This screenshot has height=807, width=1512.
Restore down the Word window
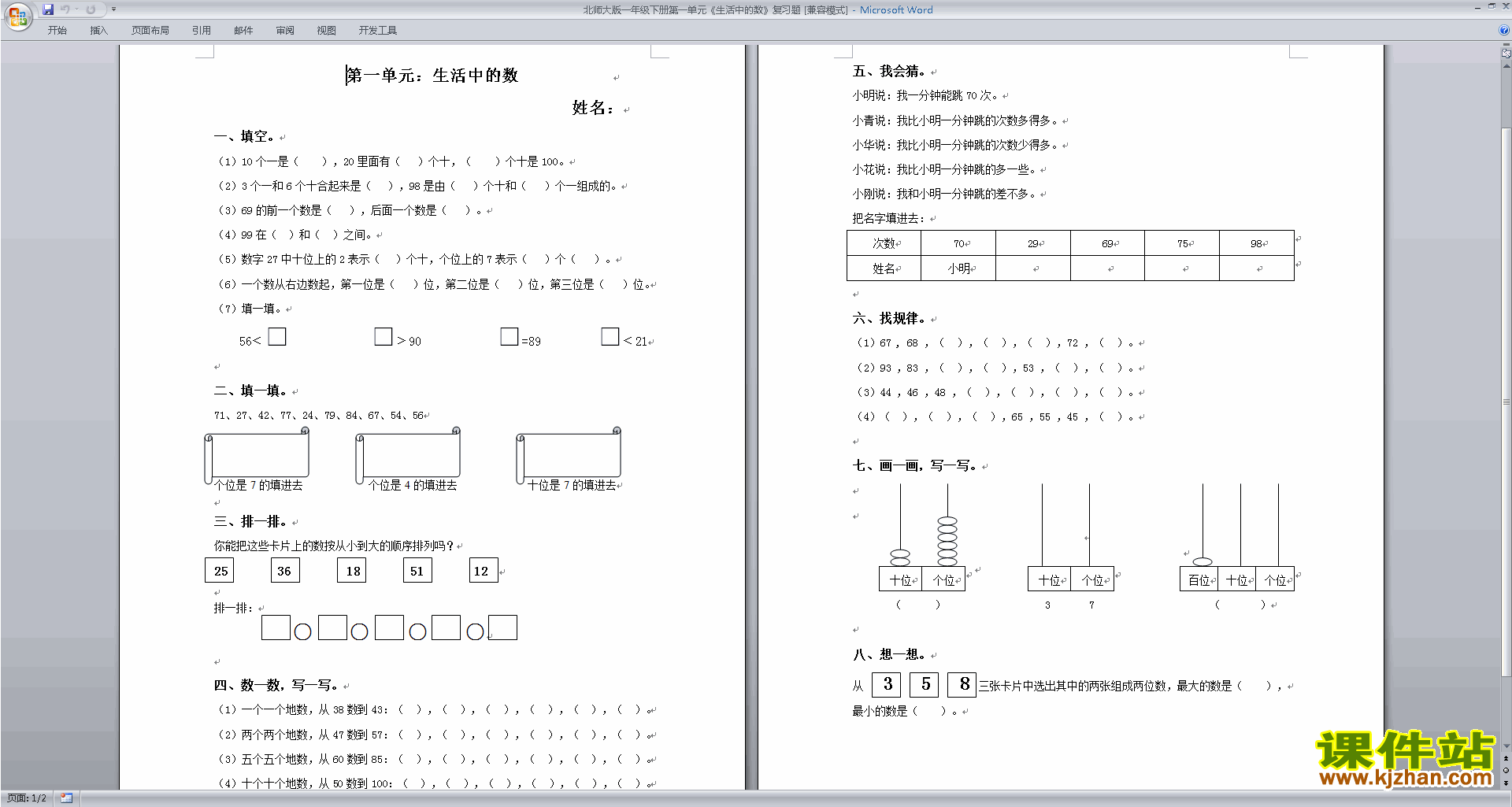point(1492,6)
